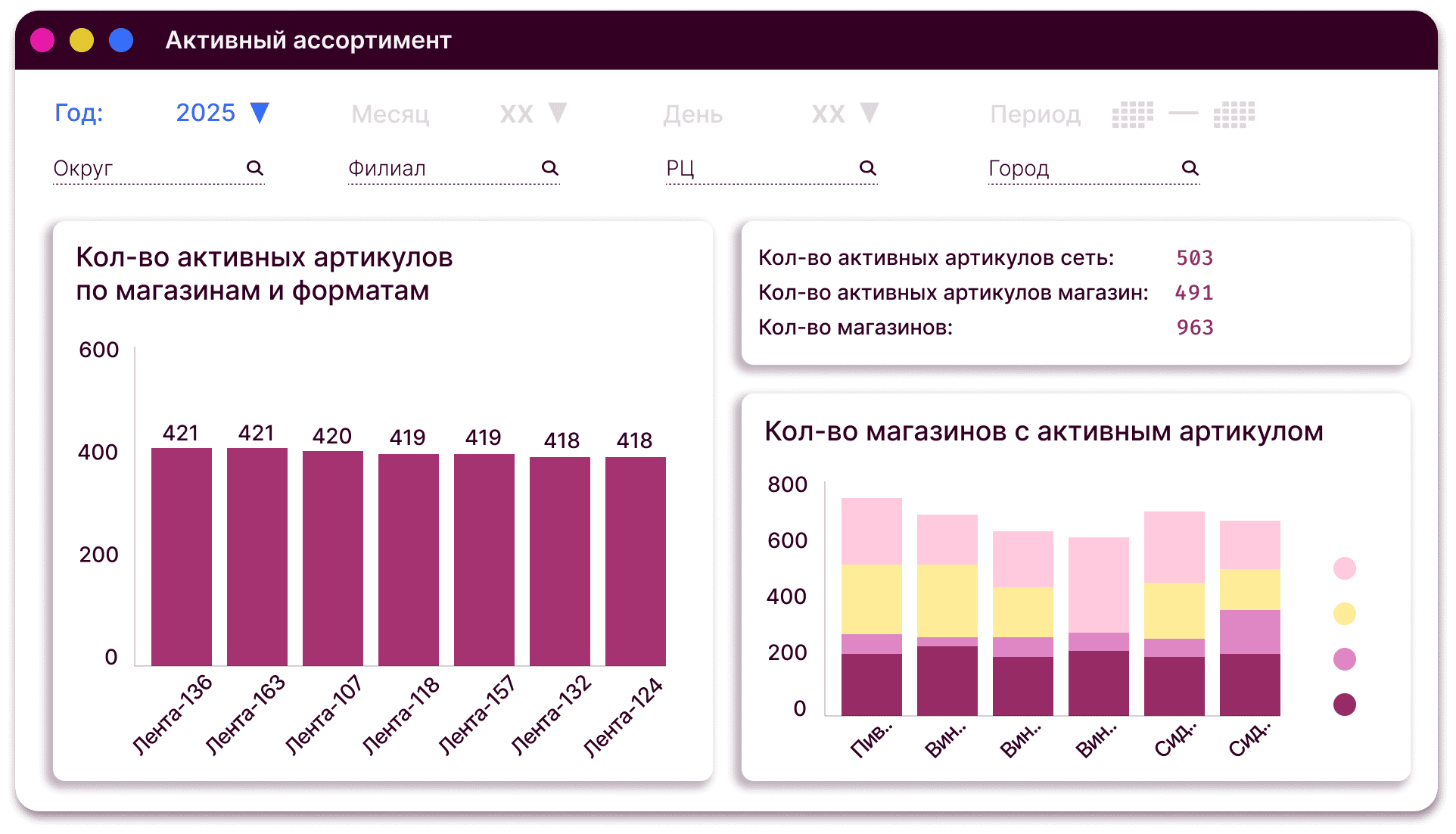Click the search icon in Филиал field
The image size is (1456, 834).
click(550, 168)
